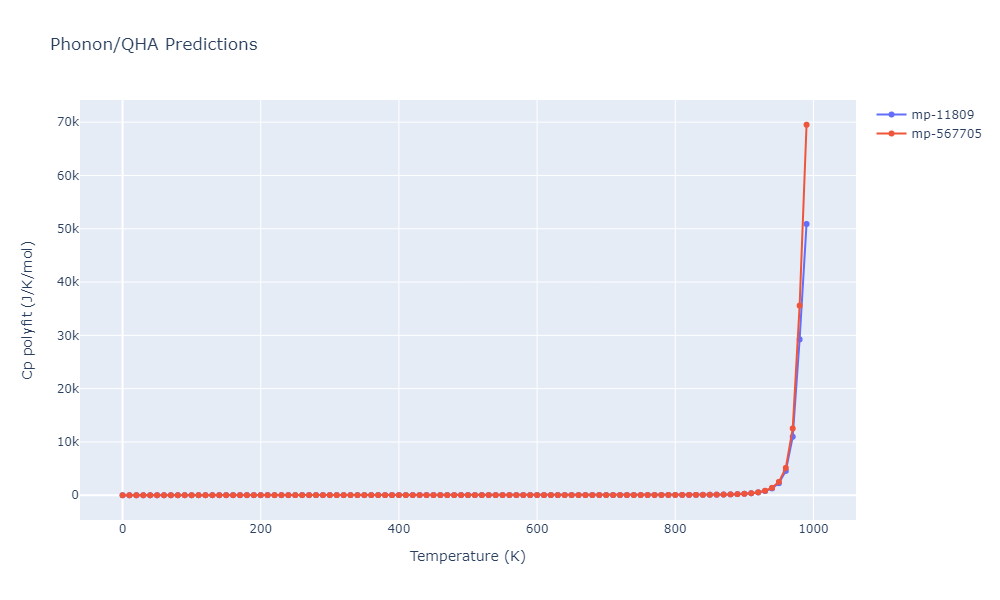
Task: Click the Phonon/QHA Predictions chart title
Action: (x=154, y=44)
